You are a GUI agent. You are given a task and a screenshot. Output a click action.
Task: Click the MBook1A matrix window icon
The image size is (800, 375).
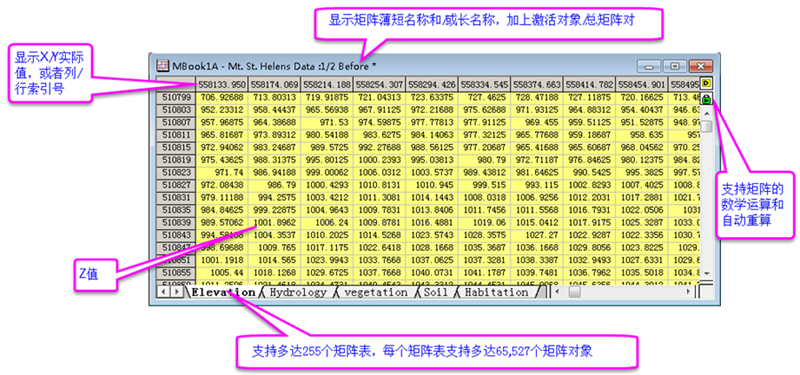point(162,66)
